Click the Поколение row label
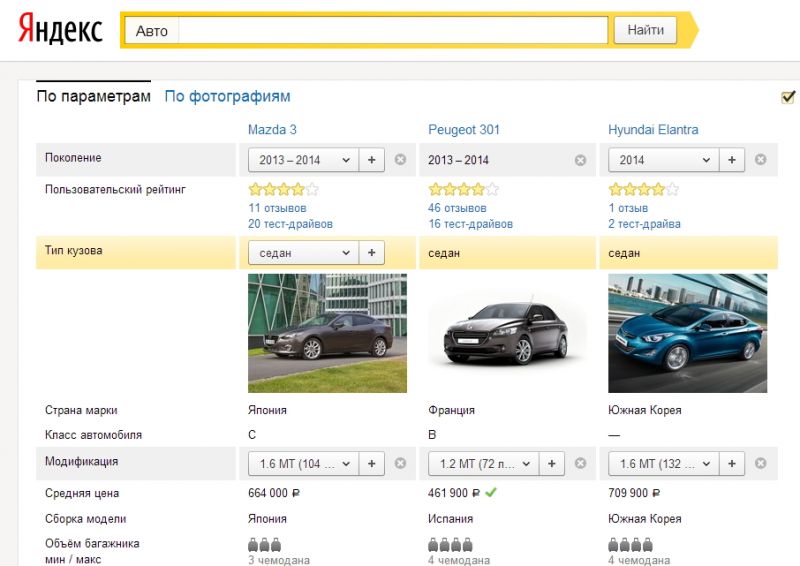The image size is (800, 566). click(x=73, y=158)
